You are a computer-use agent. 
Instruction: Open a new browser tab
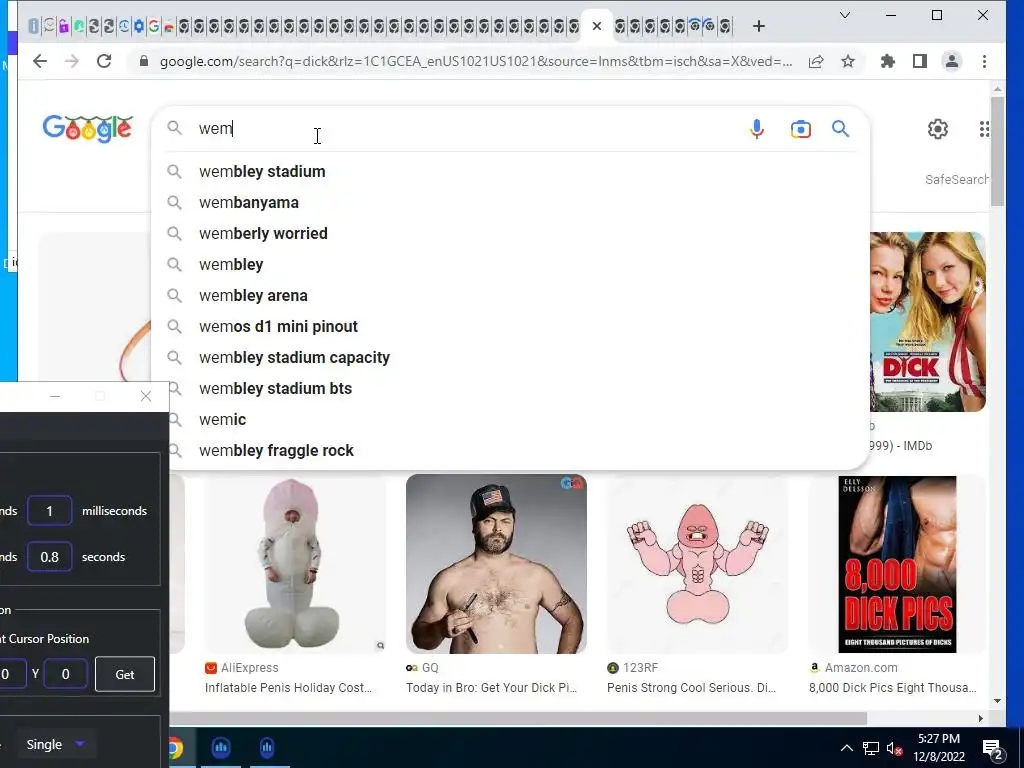click(758, 26)
